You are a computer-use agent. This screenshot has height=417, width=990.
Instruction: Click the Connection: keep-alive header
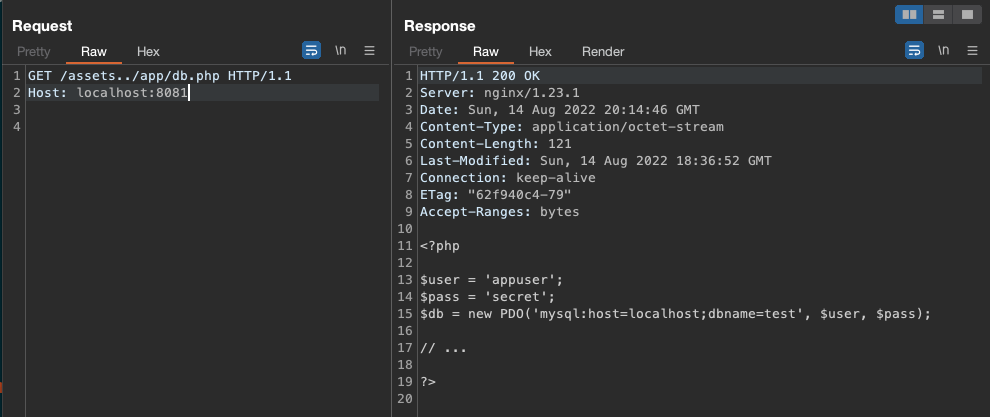tap(508, 178)
